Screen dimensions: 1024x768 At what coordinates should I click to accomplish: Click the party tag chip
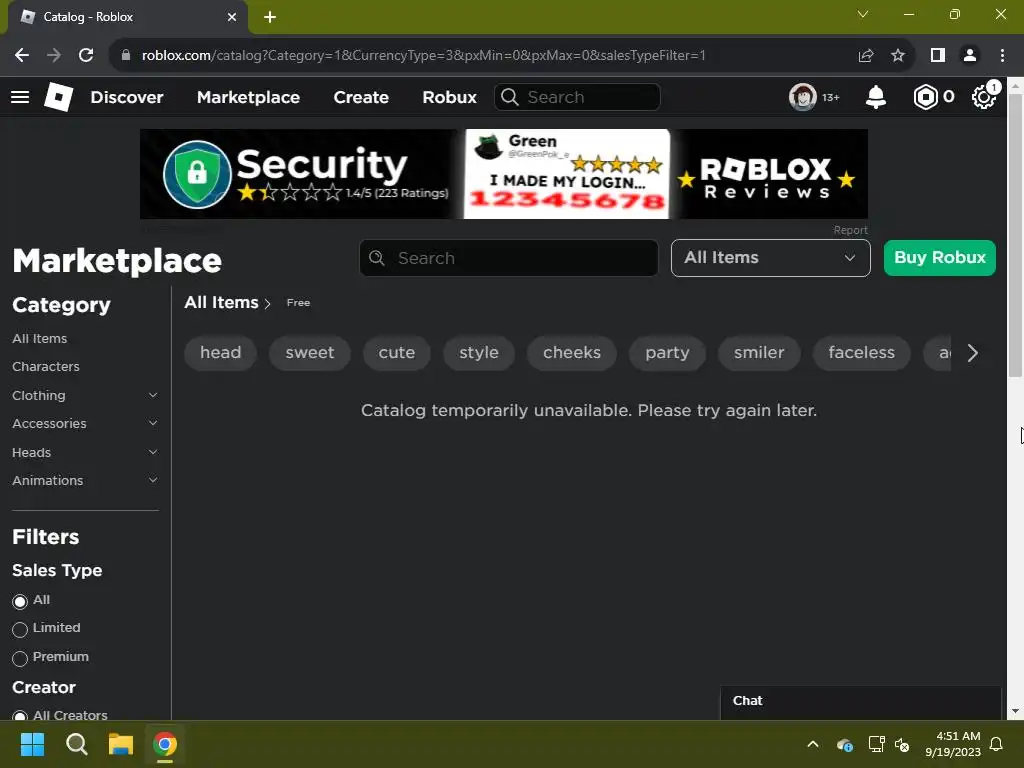667,353
